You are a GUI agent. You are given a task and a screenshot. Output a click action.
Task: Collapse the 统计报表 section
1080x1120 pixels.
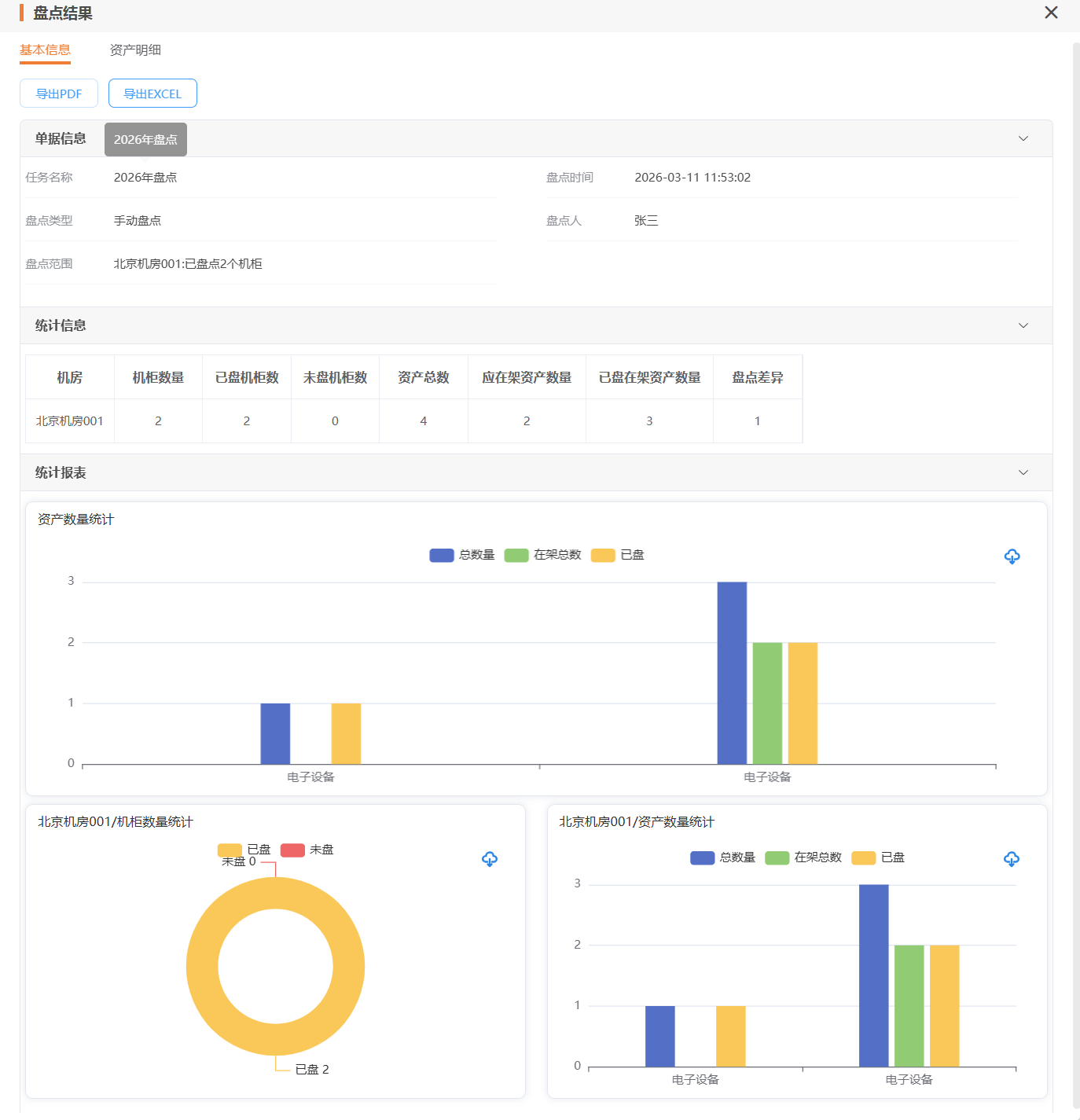click(1023, 472)
